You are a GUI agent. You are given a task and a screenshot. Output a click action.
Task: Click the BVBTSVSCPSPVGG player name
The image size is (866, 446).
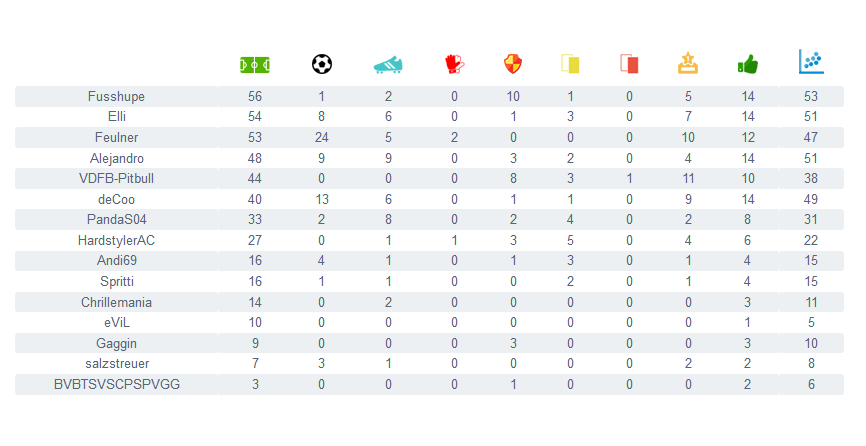point(116,384)
